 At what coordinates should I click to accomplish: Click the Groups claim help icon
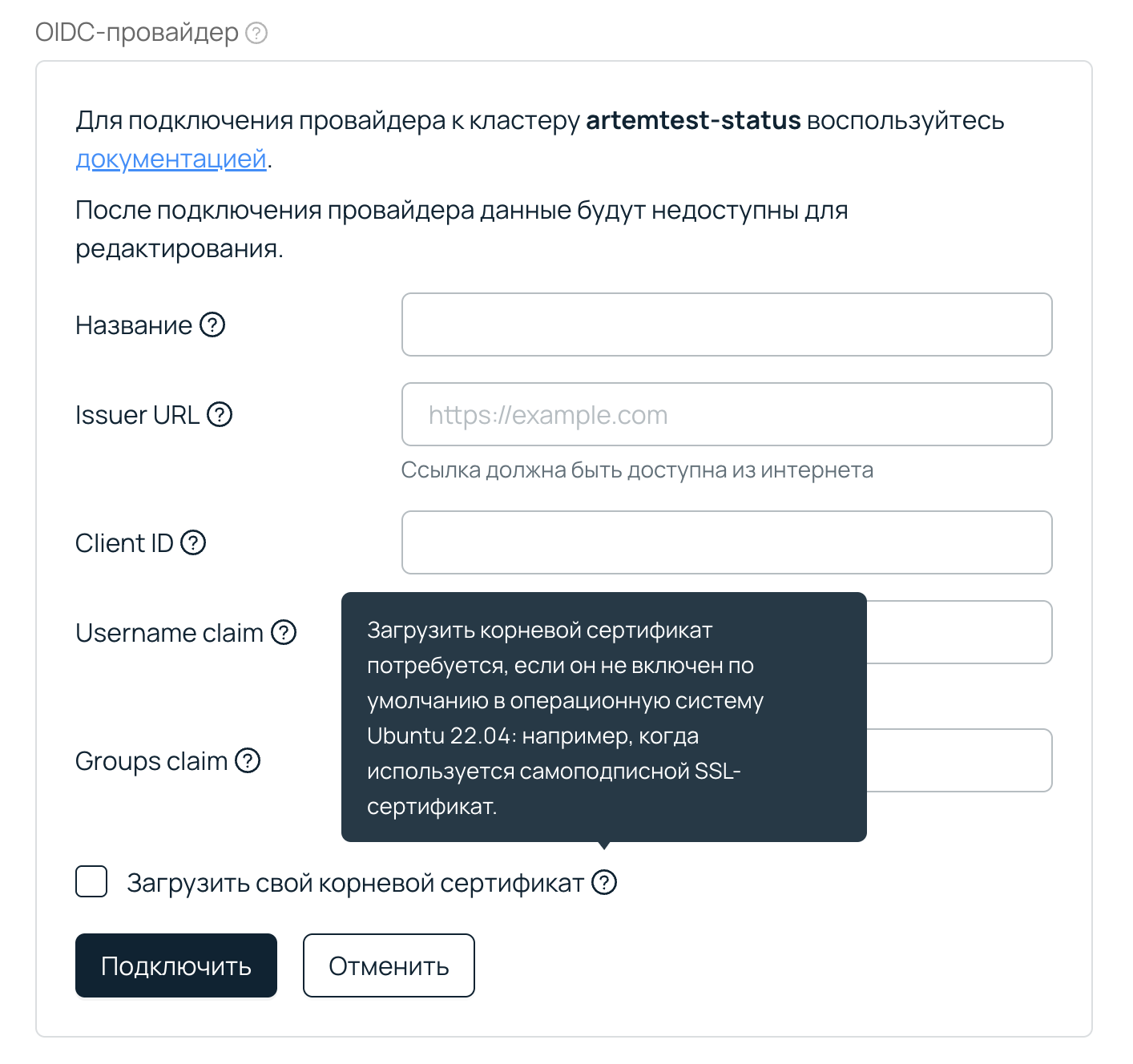point(248,761)
